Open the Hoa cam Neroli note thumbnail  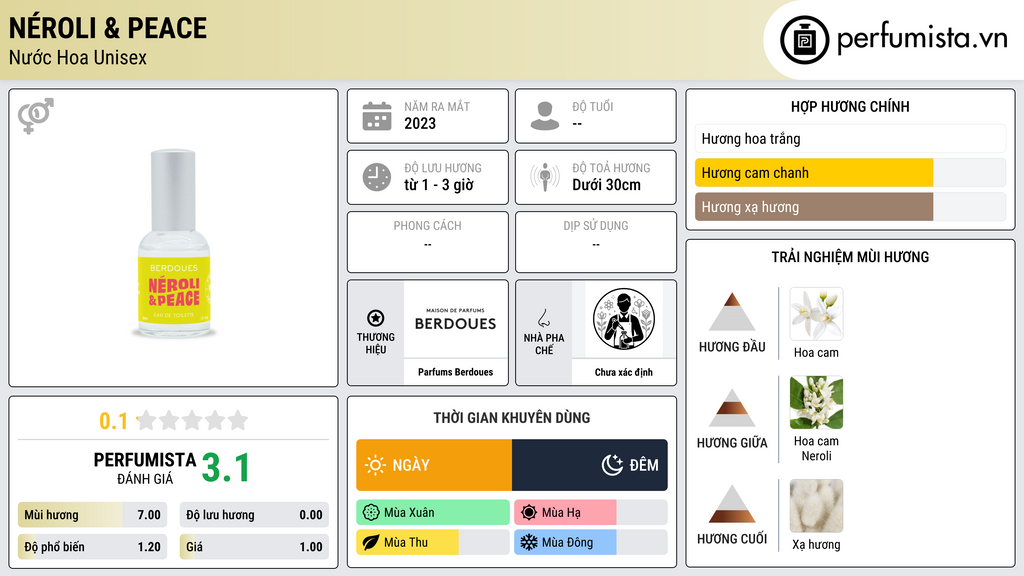816,402
